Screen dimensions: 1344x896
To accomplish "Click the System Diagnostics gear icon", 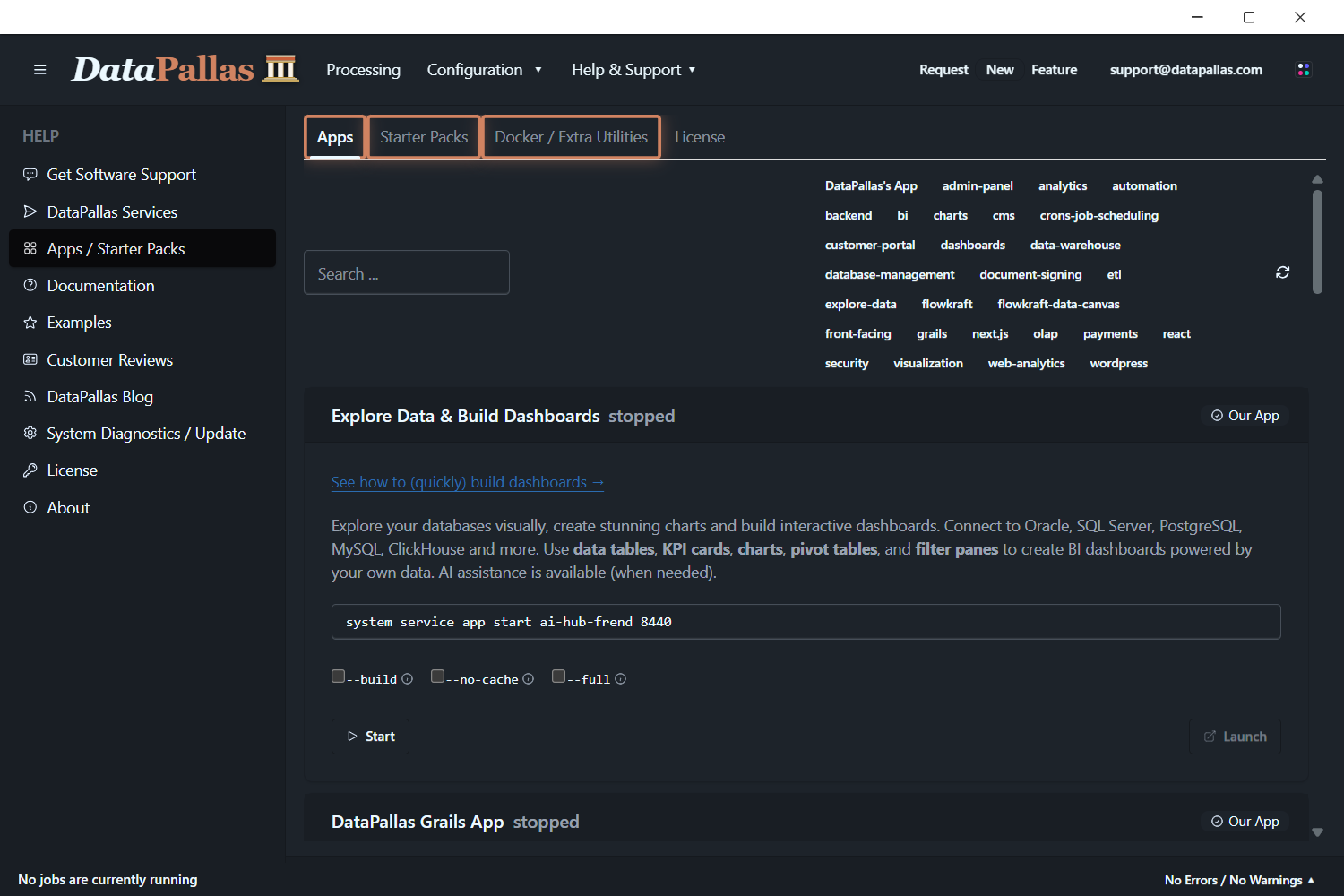I will pyautogui.click(x=30, y=433).
